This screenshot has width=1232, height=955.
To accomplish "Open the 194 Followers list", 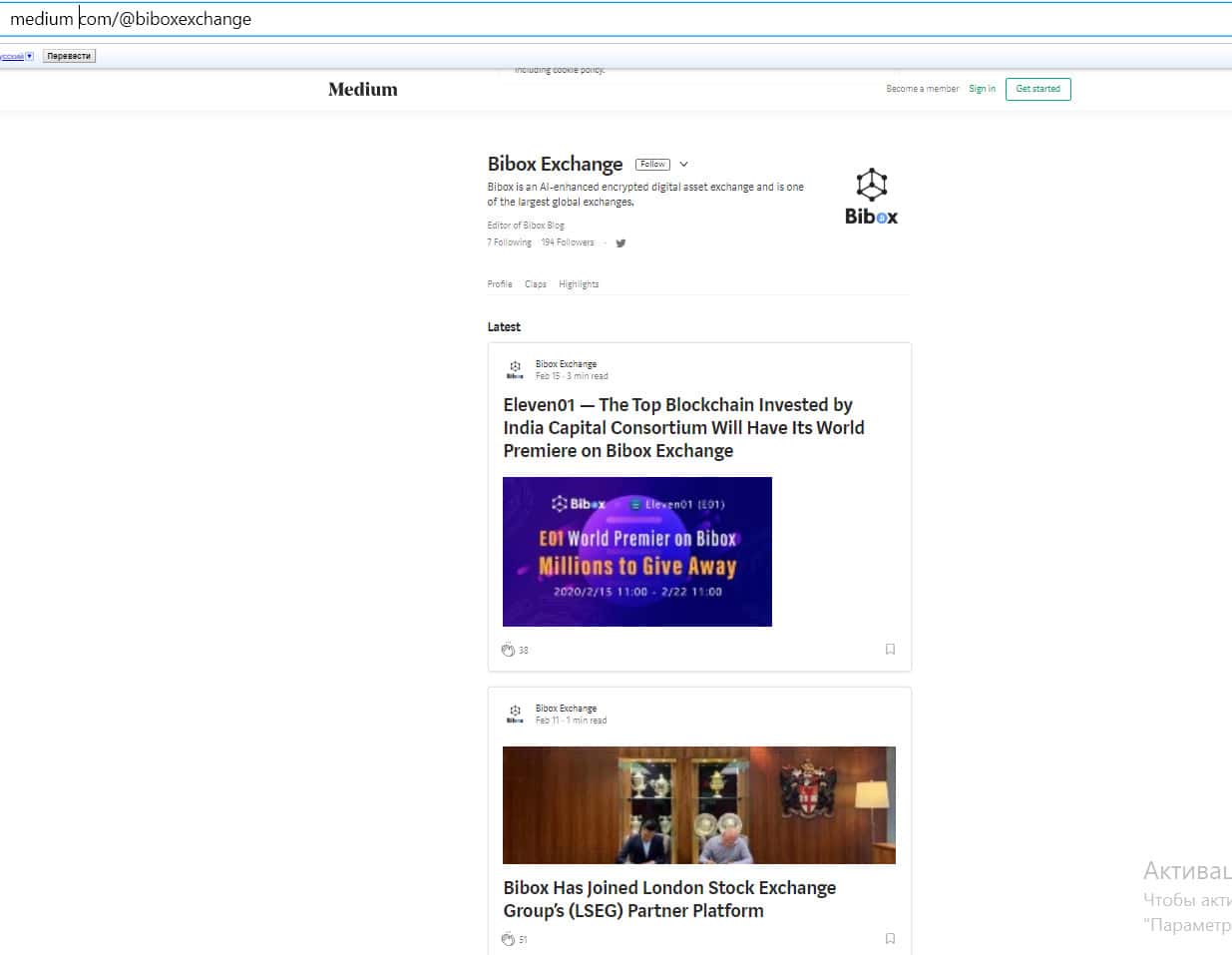I will click(x=567, y=242).
